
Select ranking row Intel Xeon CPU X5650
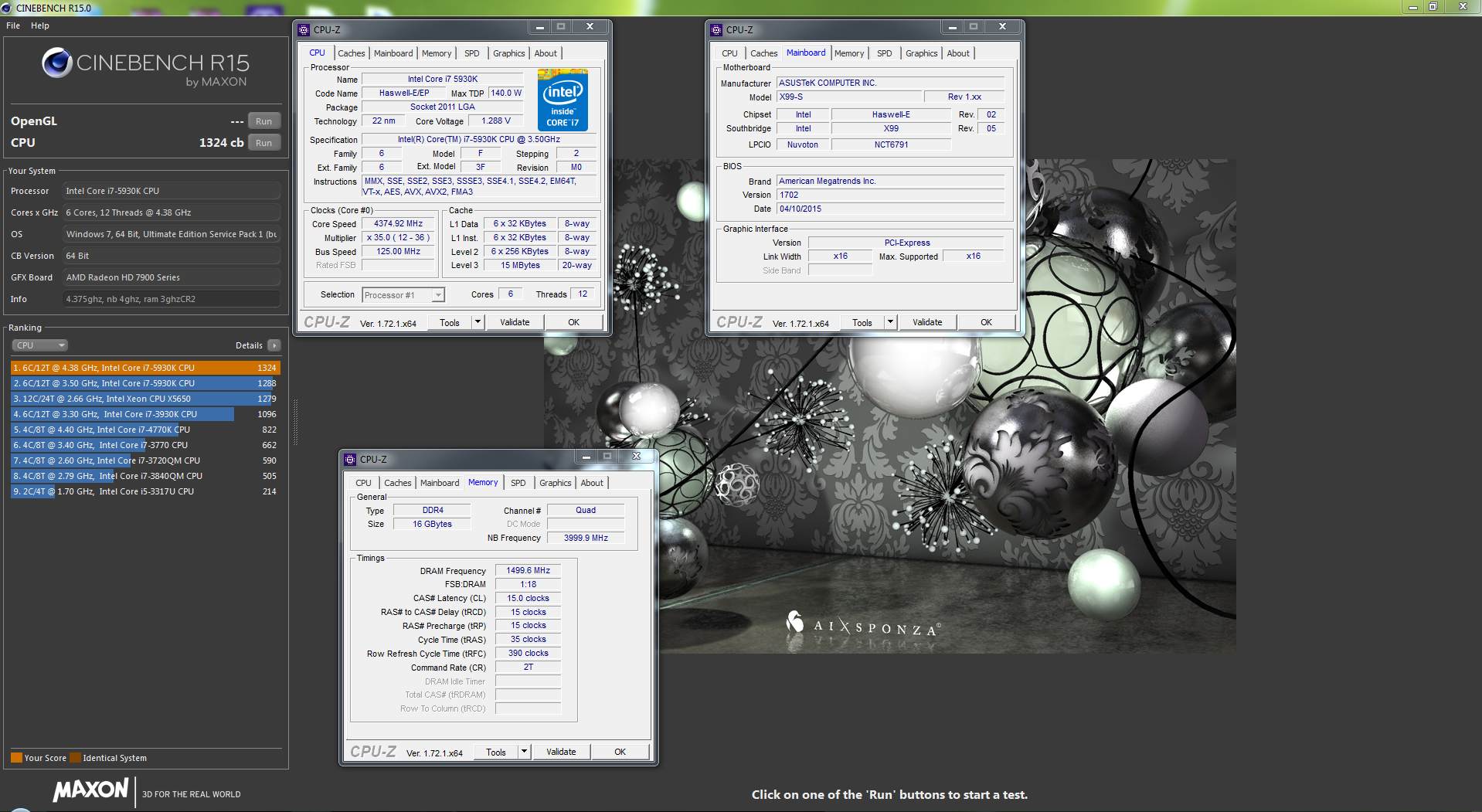click(x=145, y=399)
